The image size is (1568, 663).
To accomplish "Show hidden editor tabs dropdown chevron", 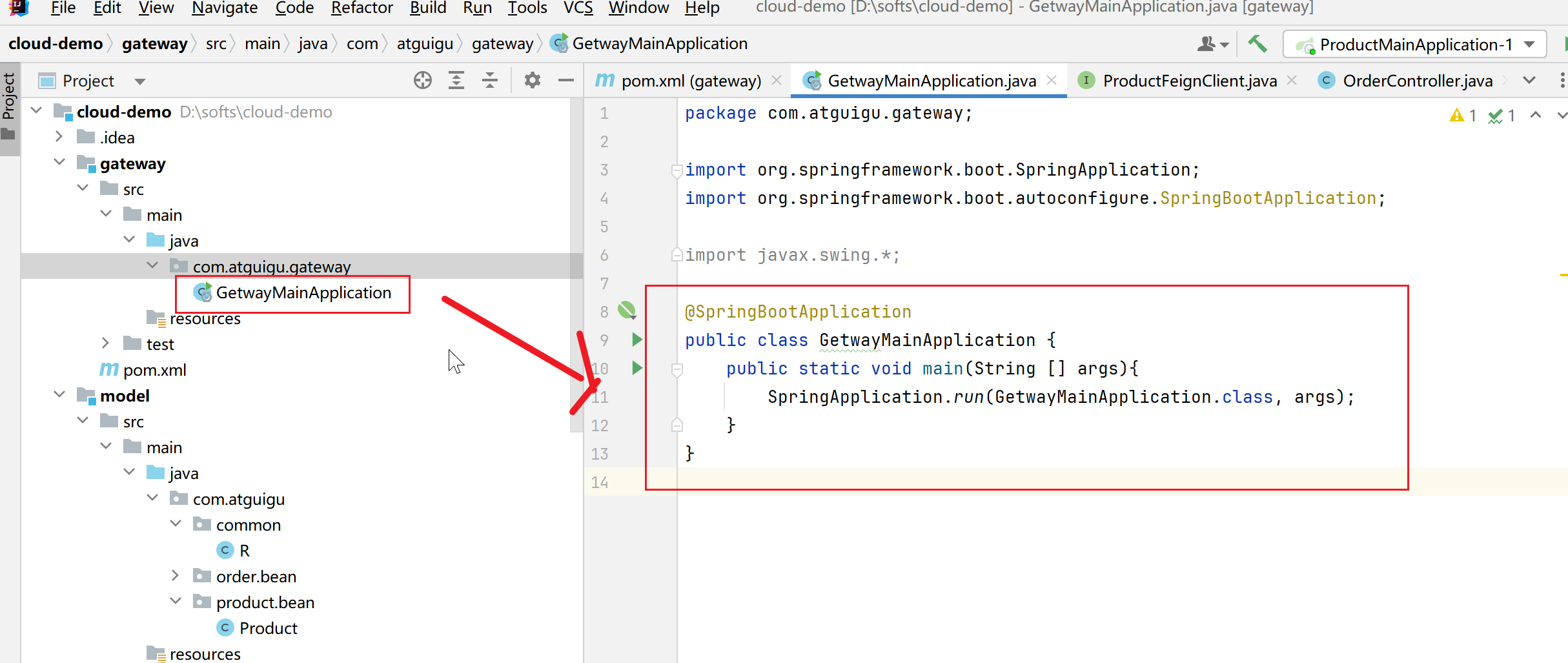I will coord(1529,80).
